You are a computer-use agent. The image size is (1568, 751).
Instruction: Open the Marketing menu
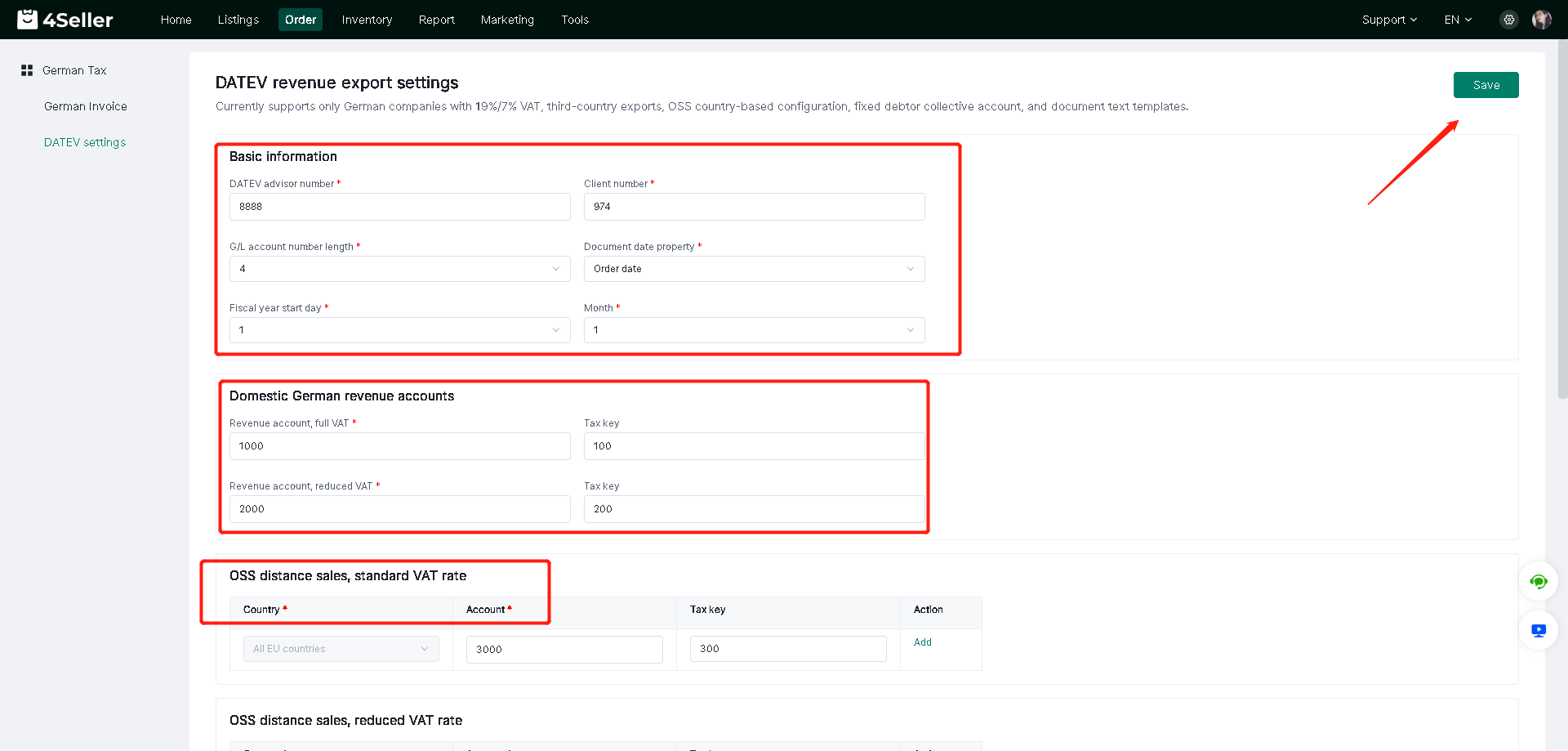[x=507, y=20]
